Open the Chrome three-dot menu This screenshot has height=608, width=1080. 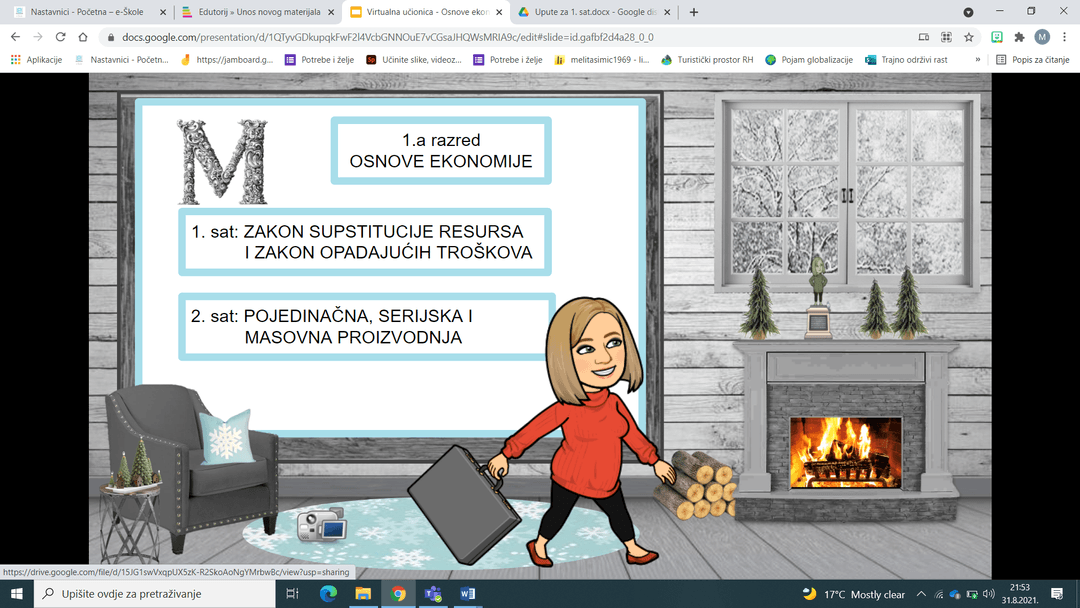point(1064,37)
